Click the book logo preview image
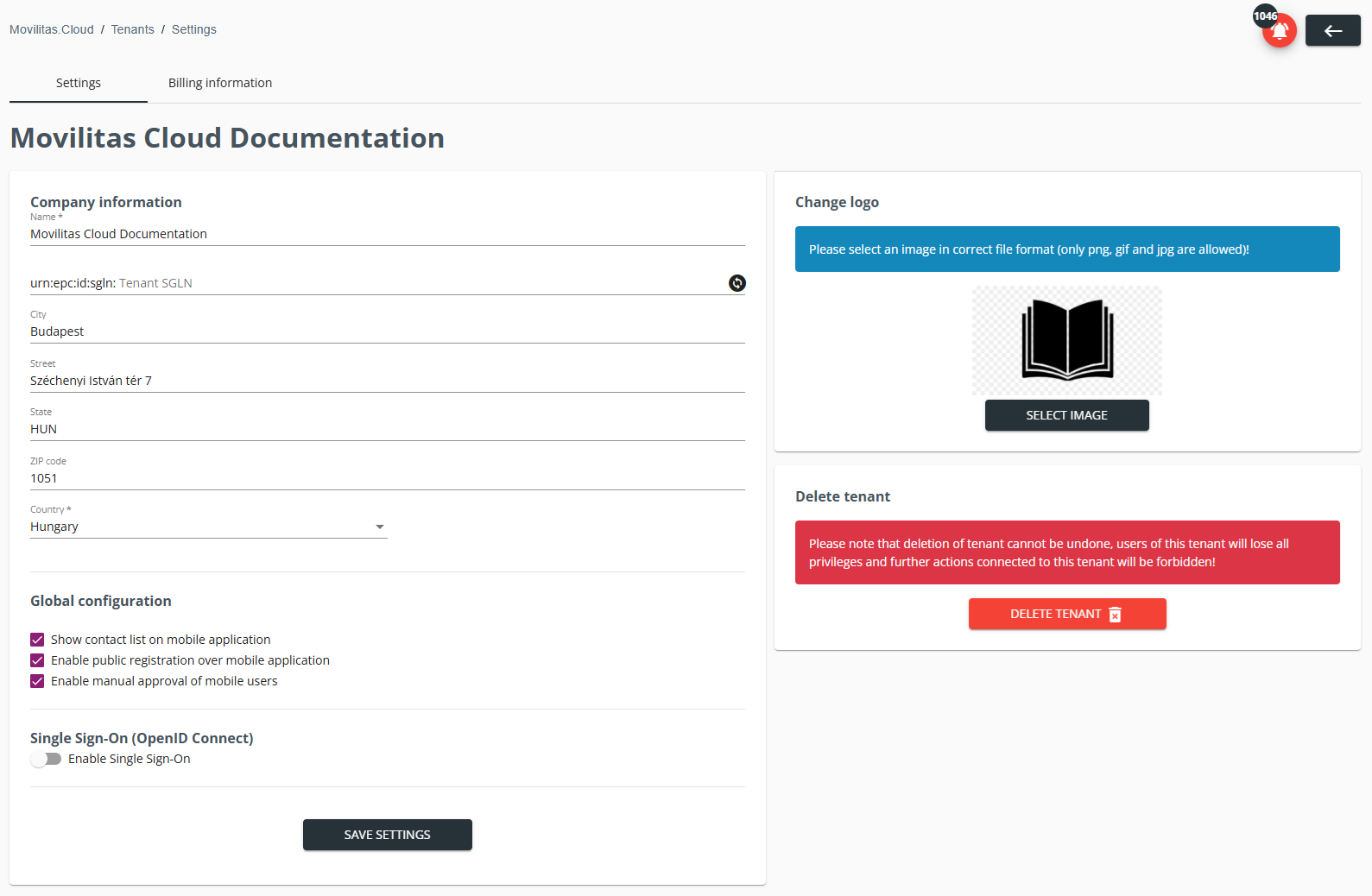 tap(1067, 340)
